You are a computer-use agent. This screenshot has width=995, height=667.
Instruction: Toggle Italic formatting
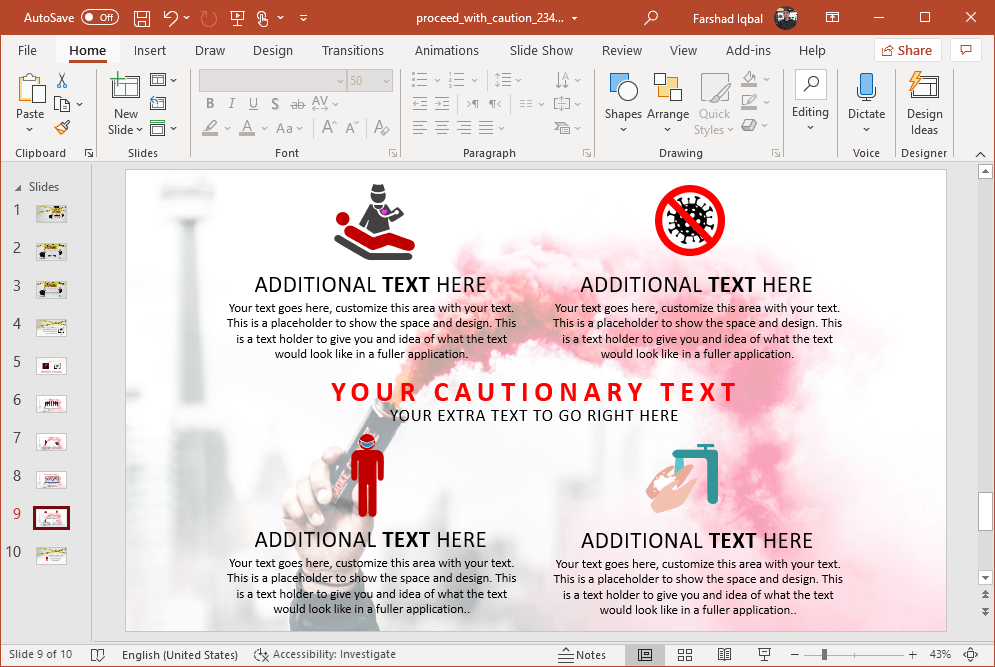229,104
